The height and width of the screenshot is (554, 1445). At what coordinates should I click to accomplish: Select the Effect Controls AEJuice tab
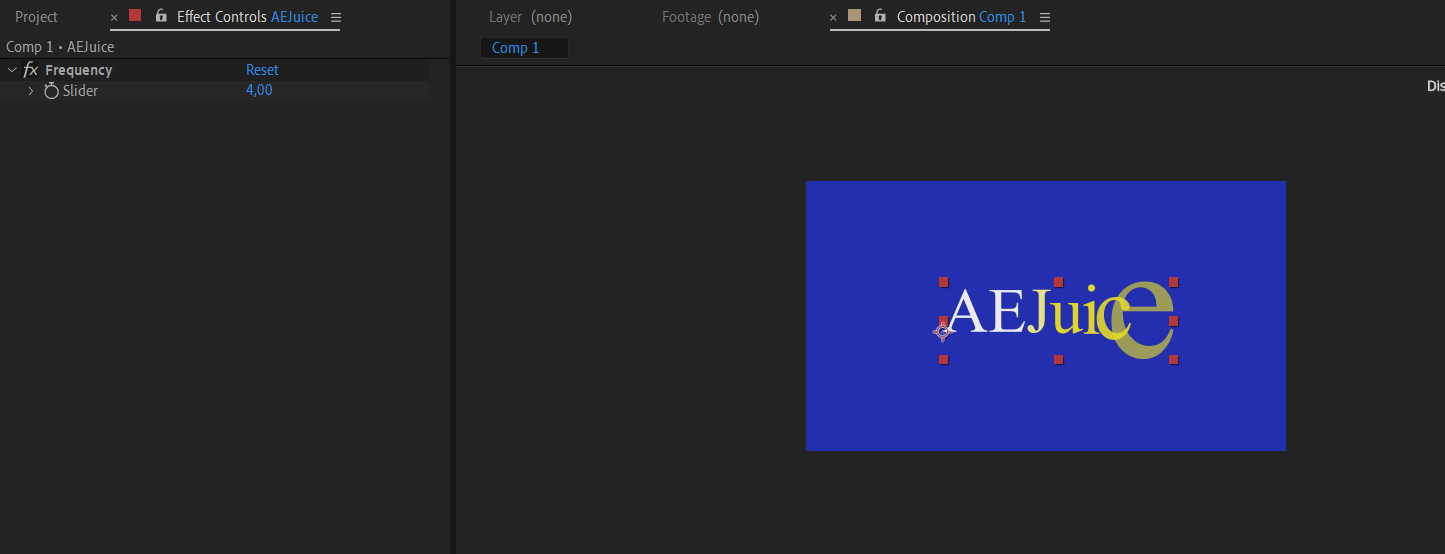point(247,17)
